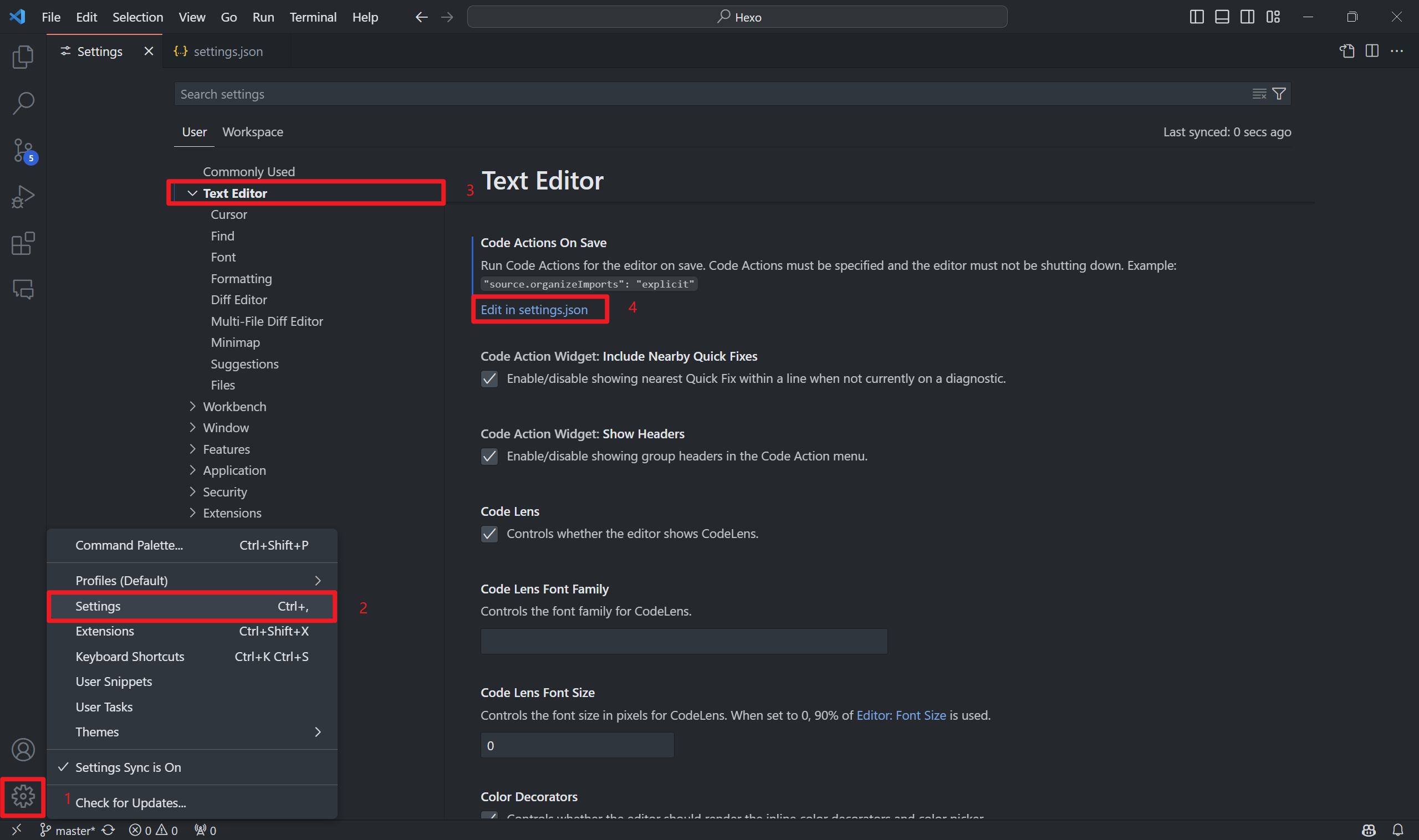This screenshot has width=1419, height=840.
Task: Click the Accounts icon in activity bar
Action: pos(23,750)
